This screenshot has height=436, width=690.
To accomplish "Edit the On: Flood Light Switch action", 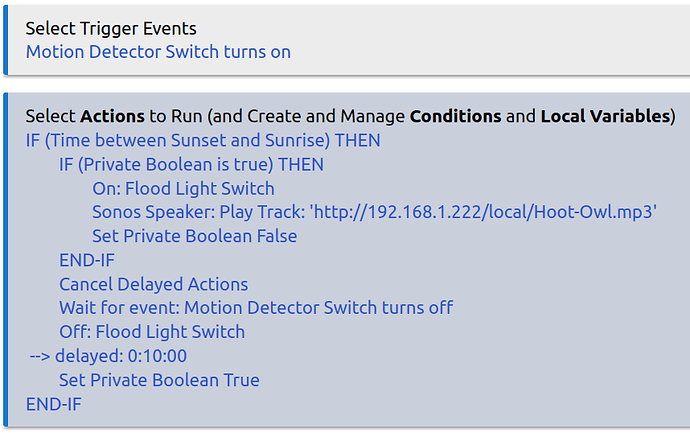I will pyautogui.click(x=183, y=188).
